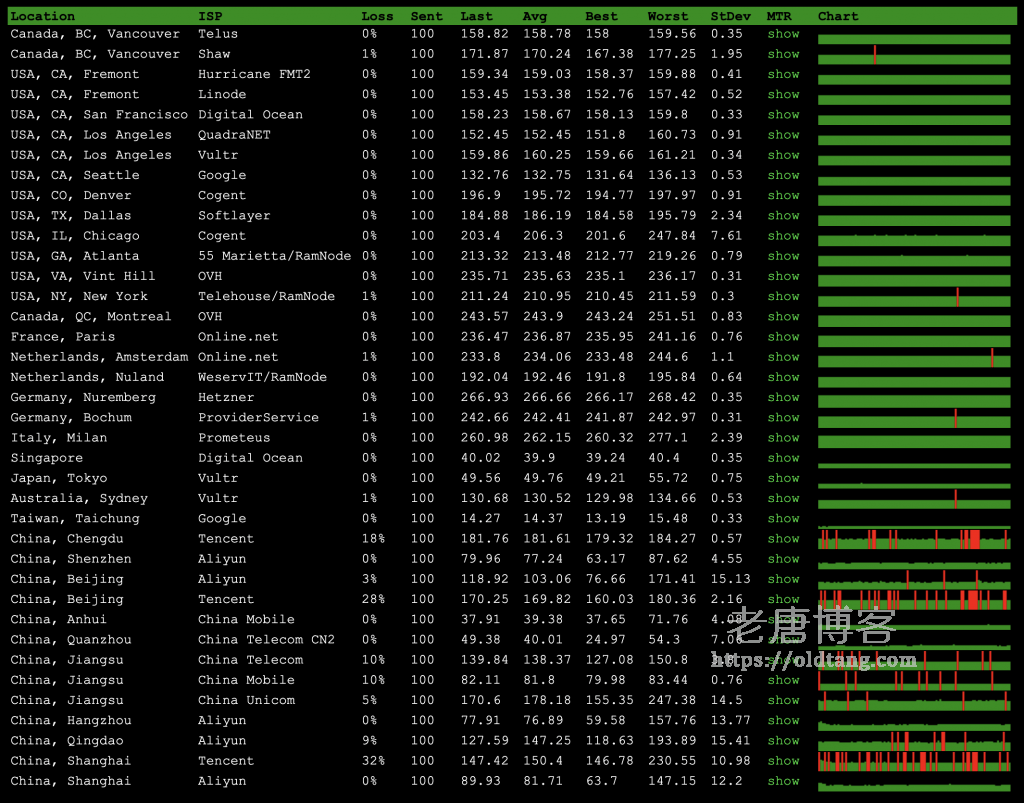Click show link for Aliyun Shenzhen
The image size is (1024, 803).
pos(783,559)
